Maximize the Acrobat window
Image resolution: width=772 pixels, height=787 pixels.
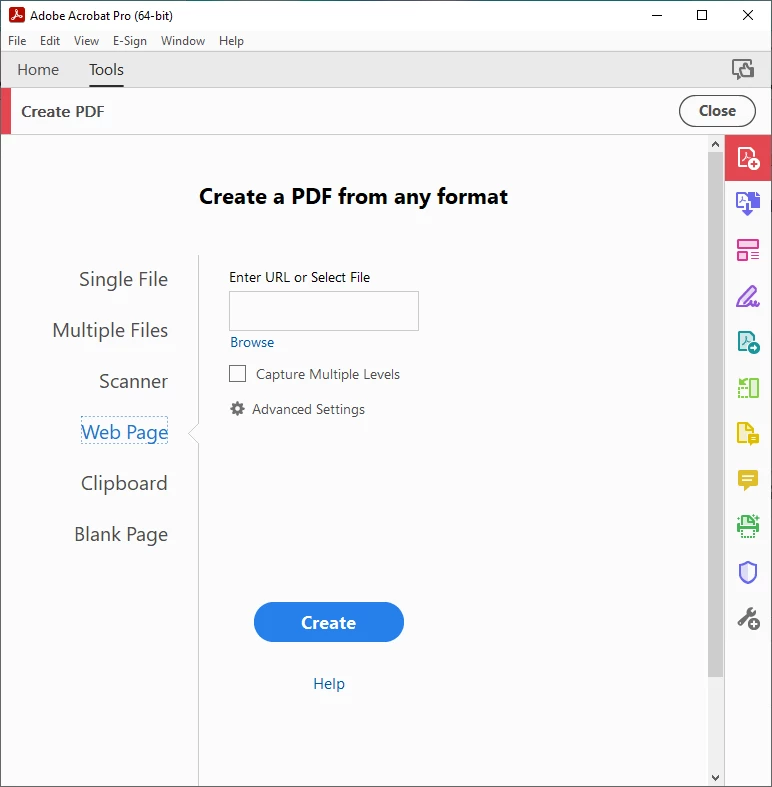[x=702, y=15]
